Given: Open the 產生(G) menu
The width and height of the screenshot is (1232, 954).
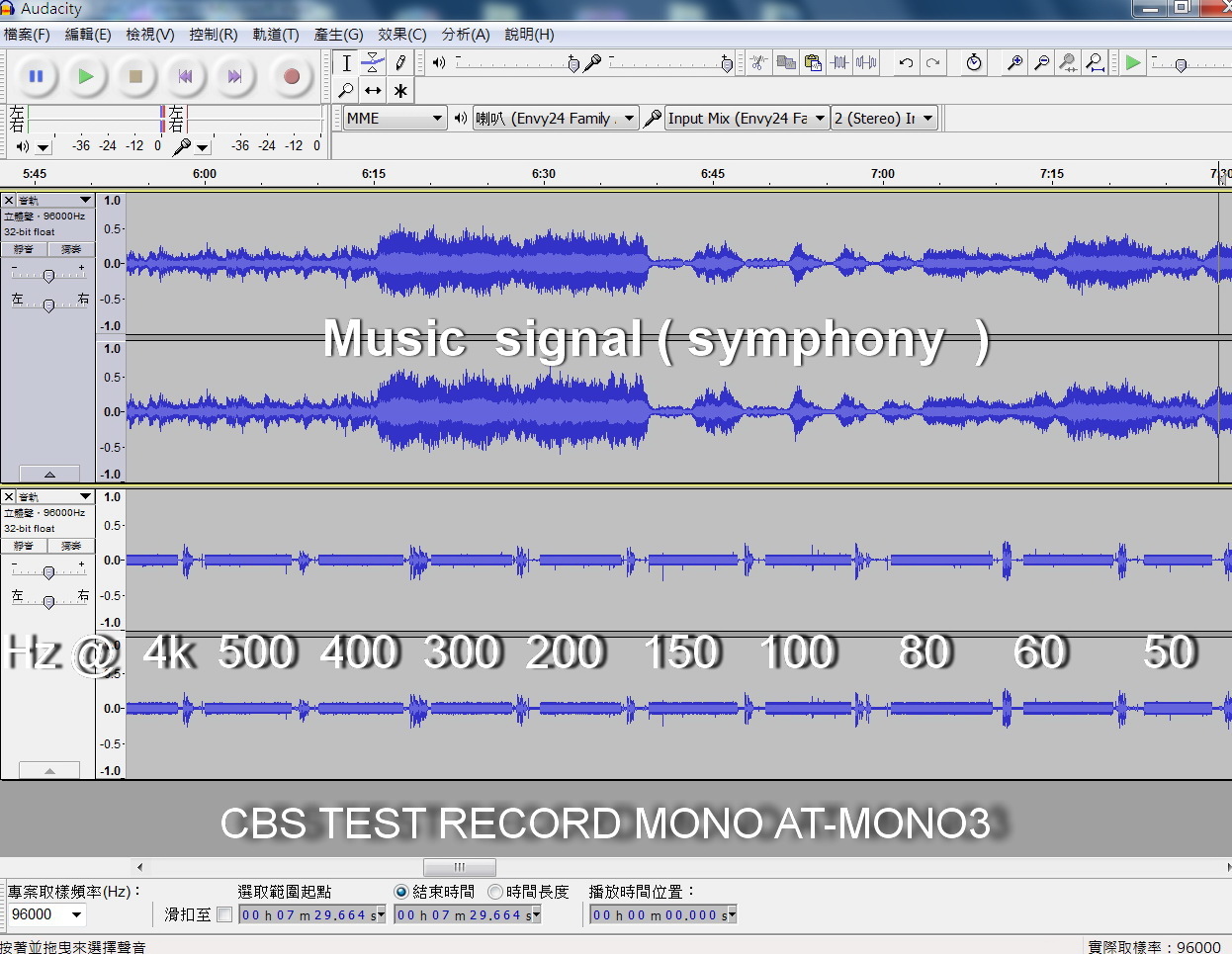Looking at the screenshot, I should click(339, 35).
